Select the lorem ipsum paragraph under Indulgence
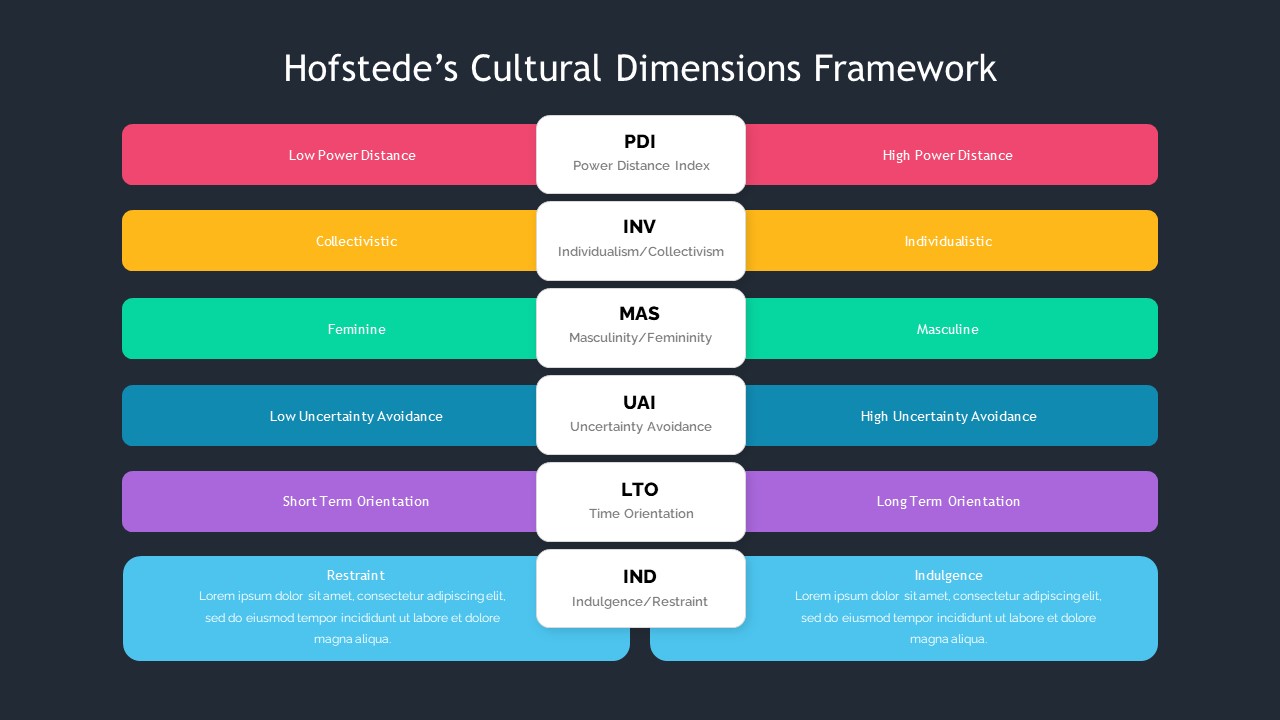 pos(948,618)
